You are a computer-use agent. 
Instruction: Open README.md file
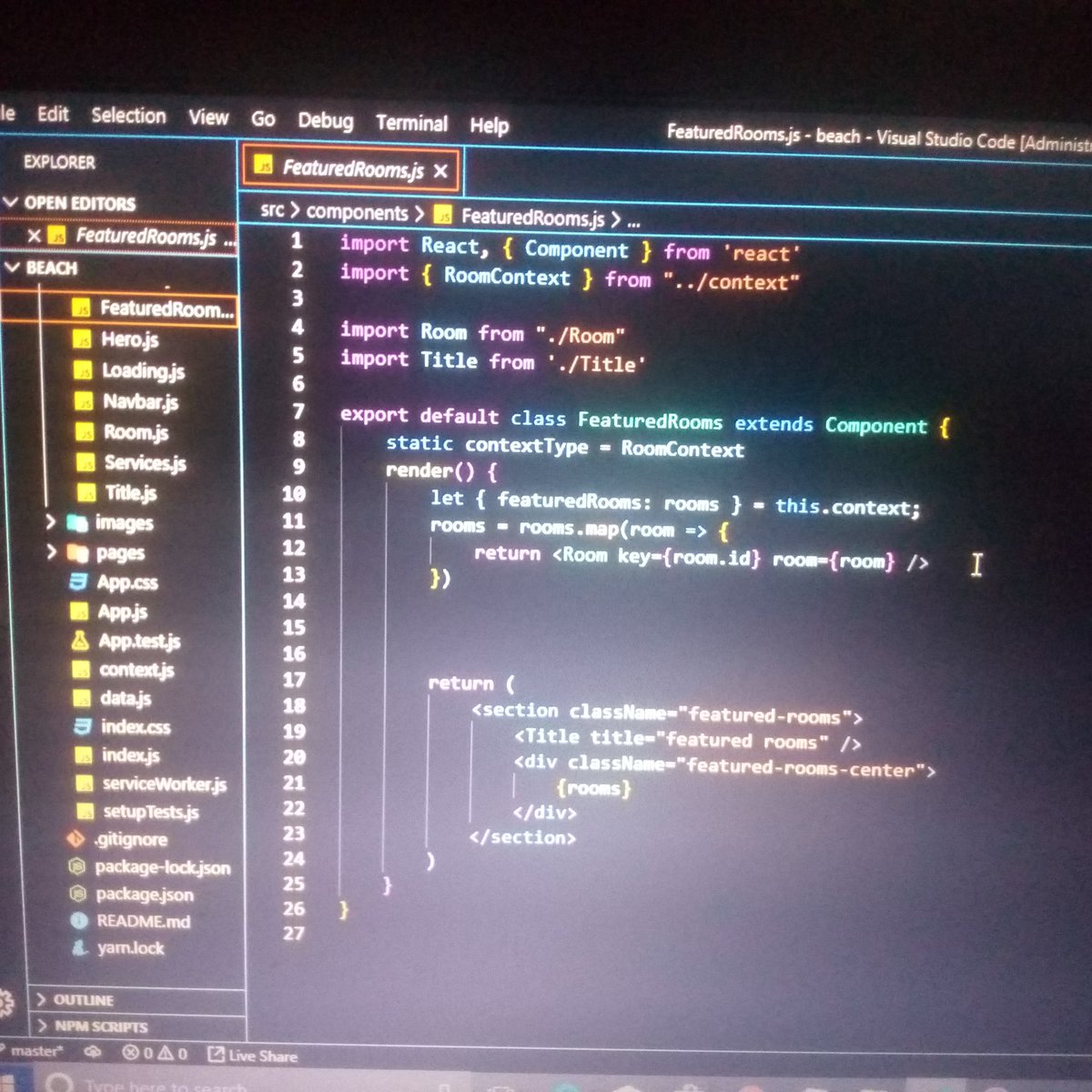(x=144, y=921)
